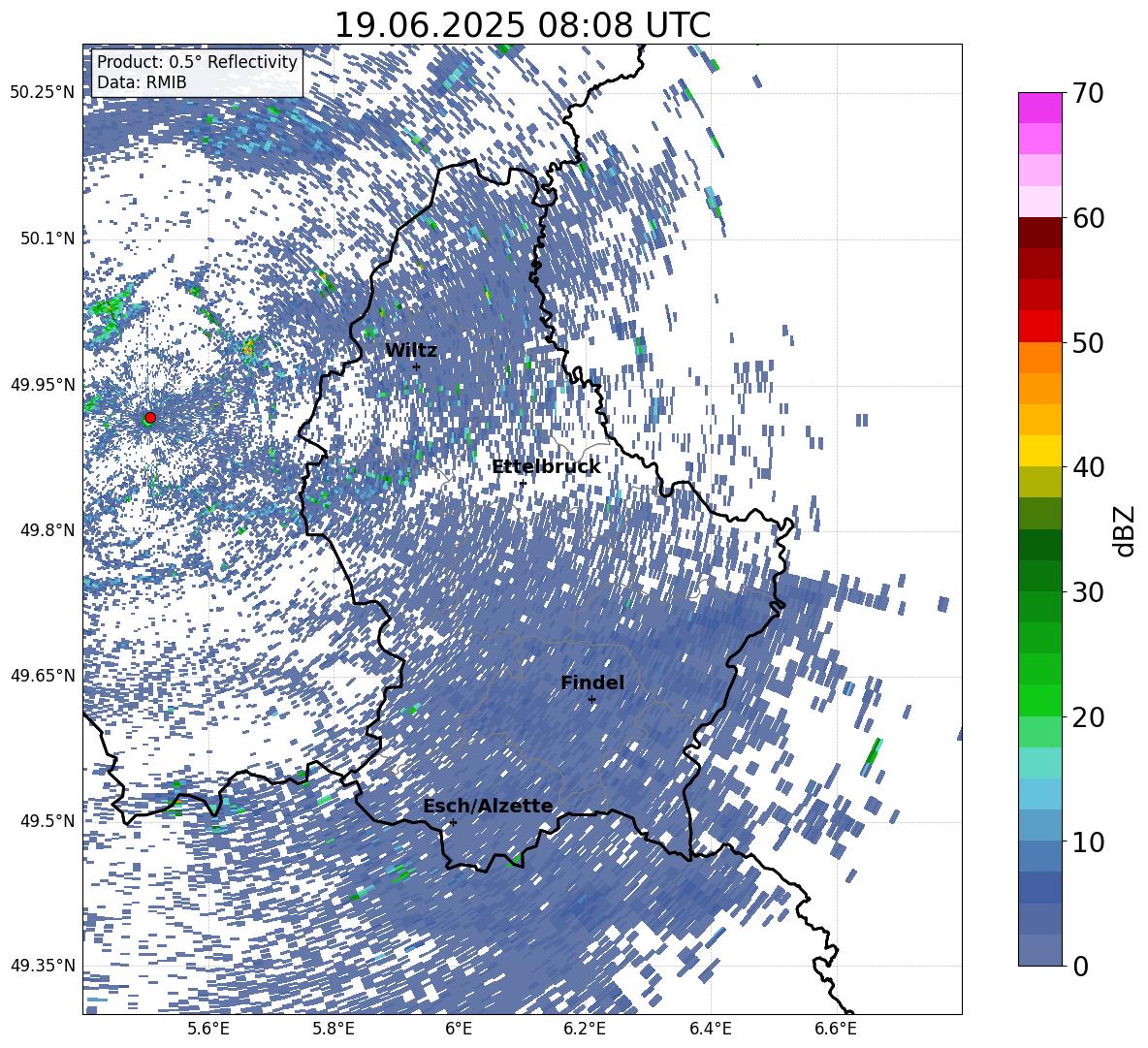Screen dimensions: 1148x1048
Task: Click the Esch/Alzette city label
Action: tap(488, 806)
